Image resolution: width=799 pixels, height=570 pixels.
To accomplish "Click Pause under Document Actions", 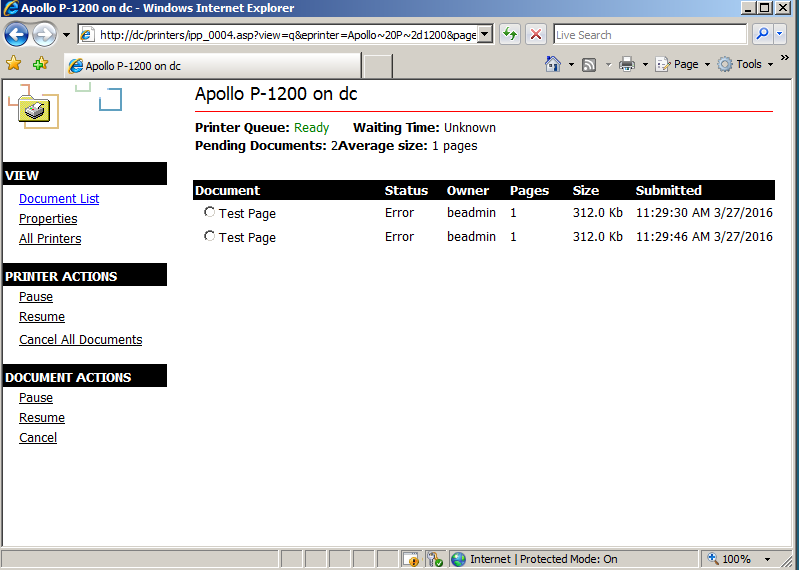I will tap(36, 397).
